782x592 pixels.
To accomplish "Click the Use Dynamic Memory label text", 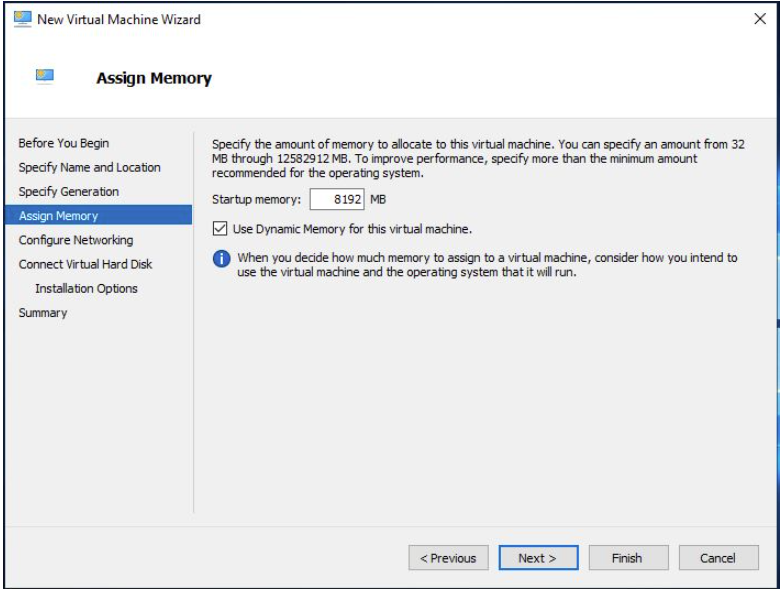I will point(352,229).
